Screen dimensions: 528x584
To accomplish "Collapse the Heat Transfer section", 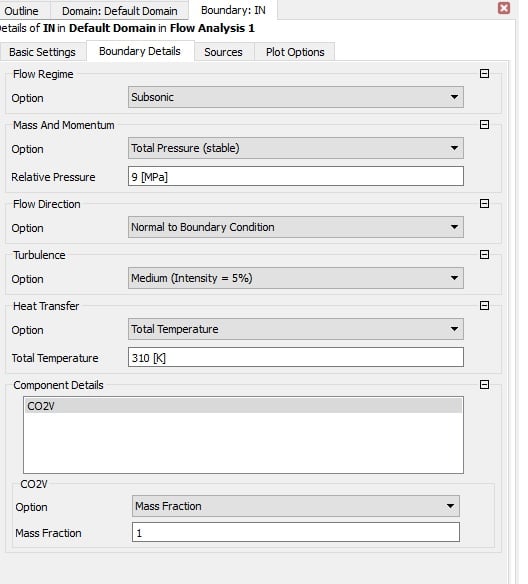I will (484, 305).
